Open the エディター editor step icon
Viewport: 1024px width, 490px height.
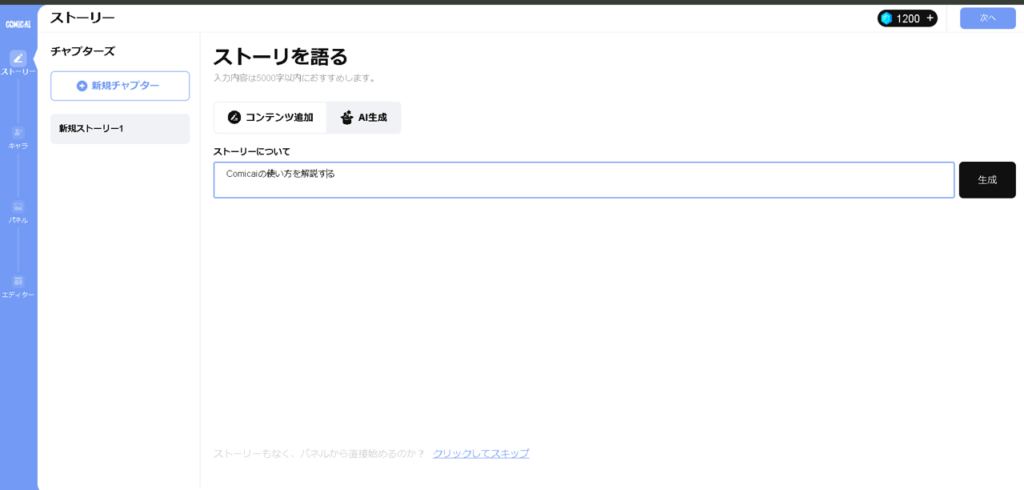[18, 281]
